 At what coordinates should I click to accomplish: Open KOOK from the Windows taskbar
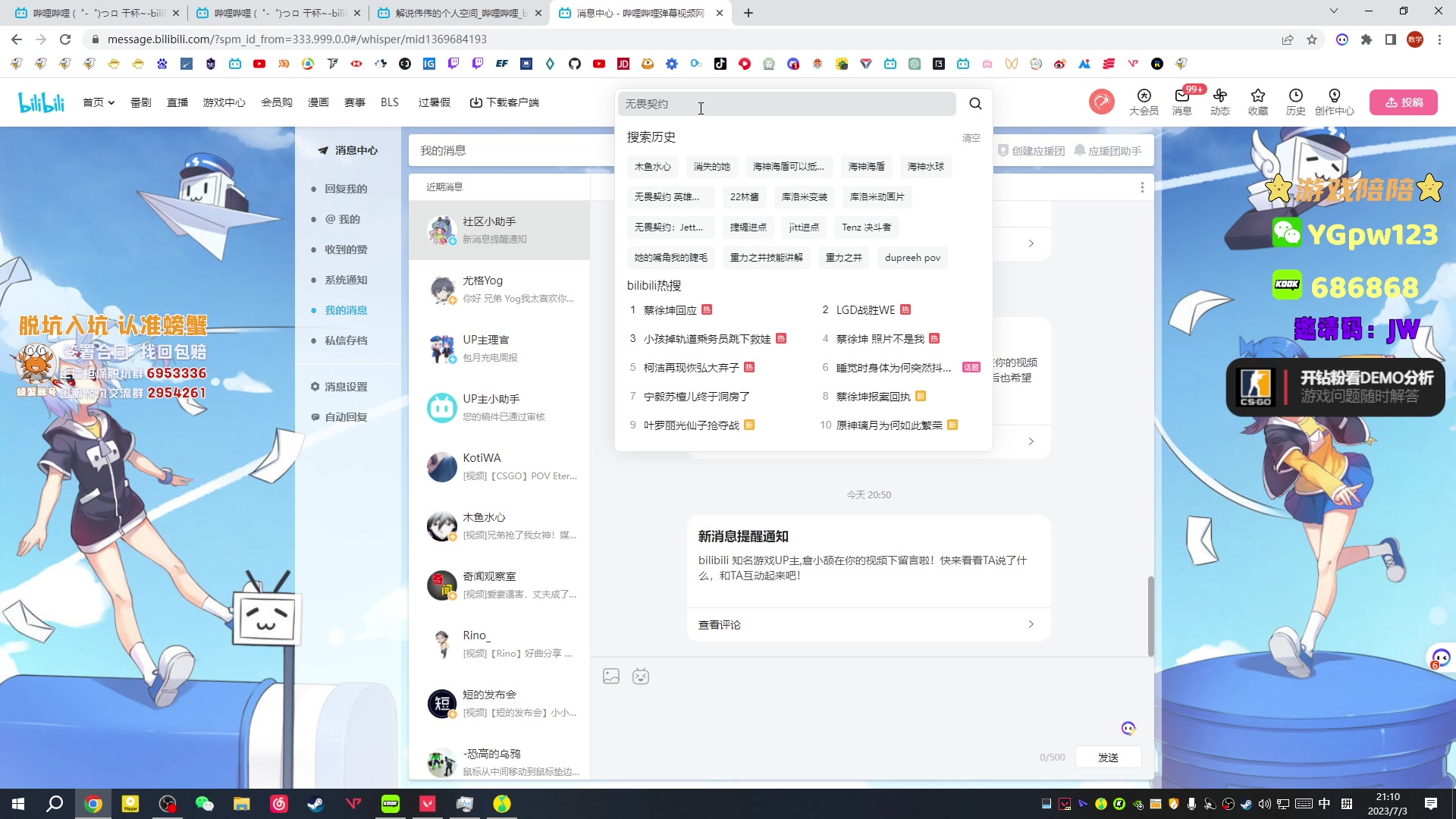(x=391, y=803)
